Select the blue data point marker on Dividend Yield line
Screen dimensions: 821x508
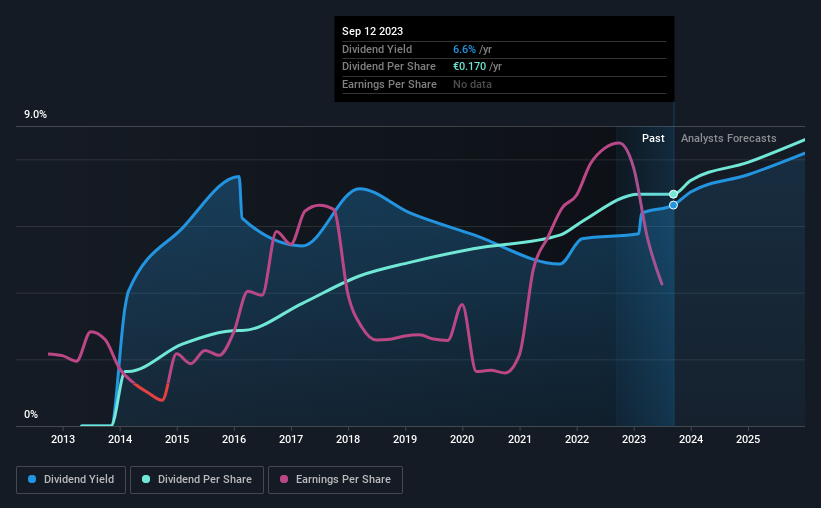673,205
